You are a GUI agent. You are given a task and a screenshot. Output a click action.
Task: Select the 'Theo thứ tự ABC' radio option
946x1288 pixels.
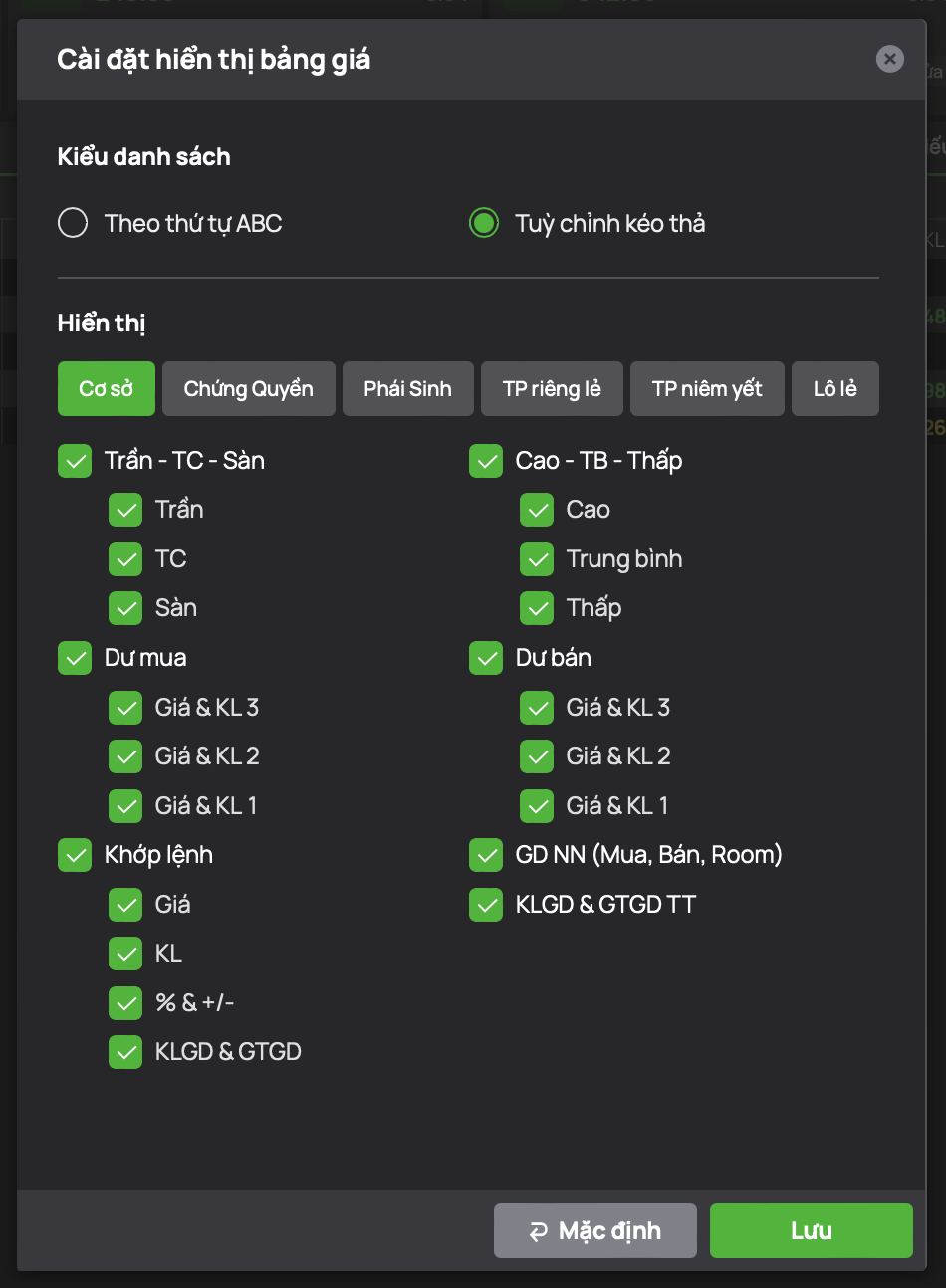pyautogui.click(x=73, y=223)
